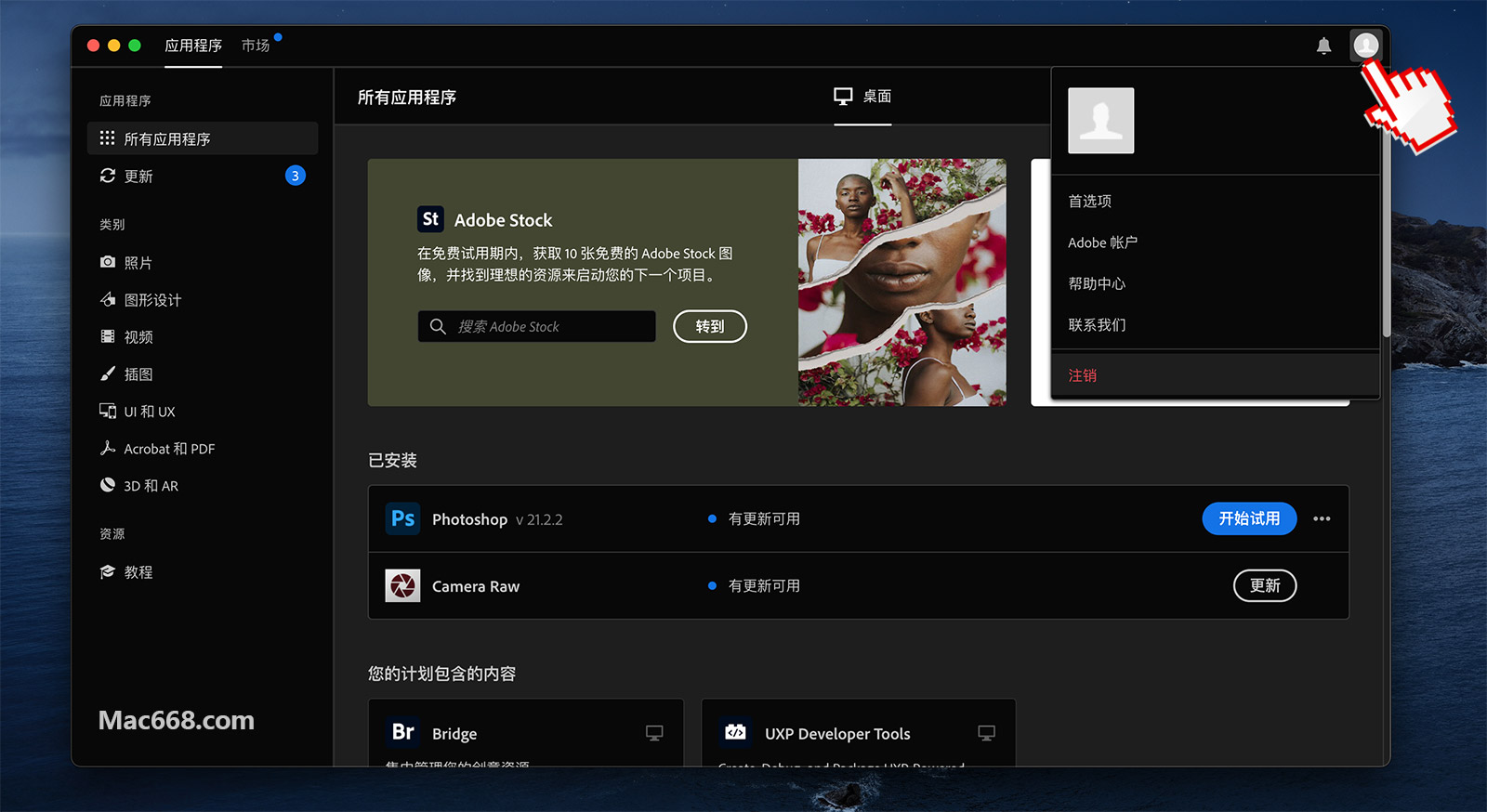Click Photoshop version v 21.2.2 text

point(539,519)
